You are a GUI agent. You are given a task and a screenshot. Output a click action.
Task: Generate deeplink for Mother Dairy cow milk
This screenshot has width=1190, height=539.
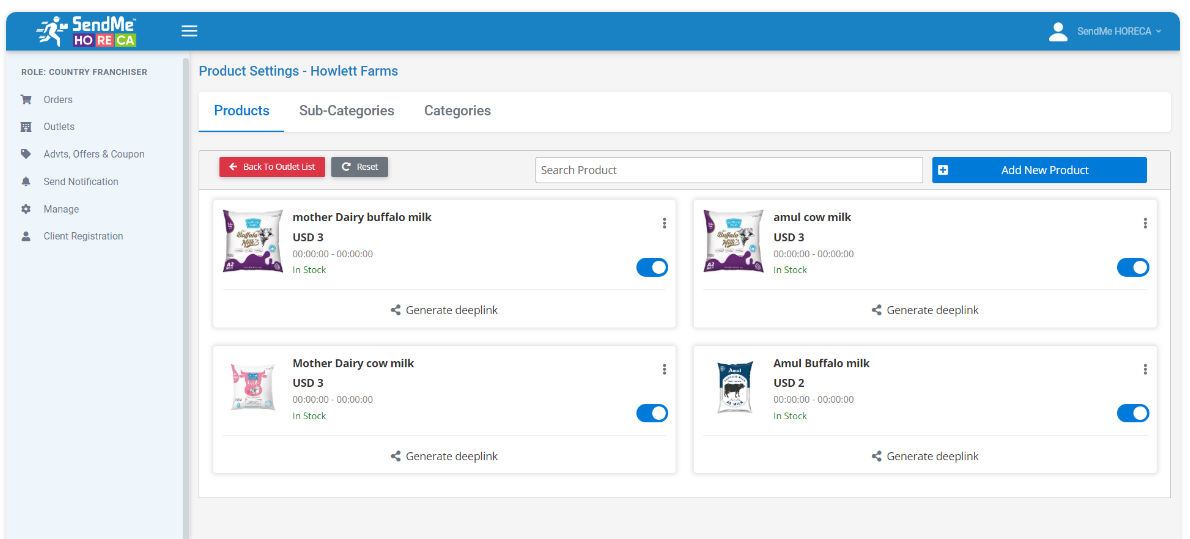(x=445, y=456)
